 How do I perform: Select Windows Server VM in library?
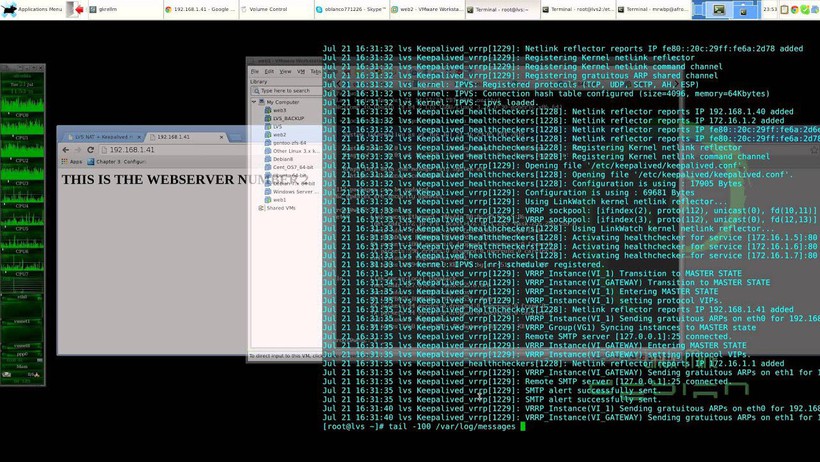296,192
